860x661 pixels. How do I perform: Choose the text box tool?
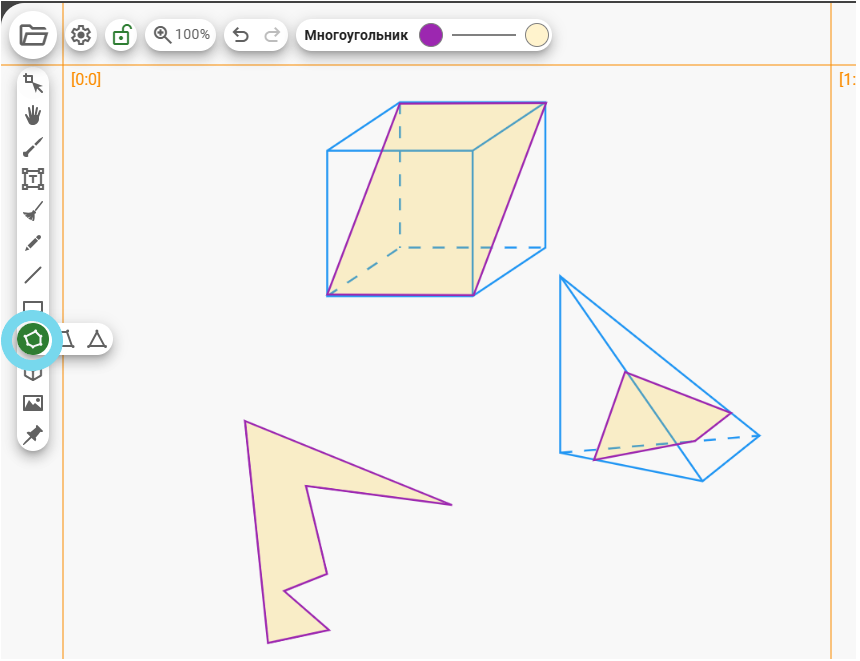[33, 179]
